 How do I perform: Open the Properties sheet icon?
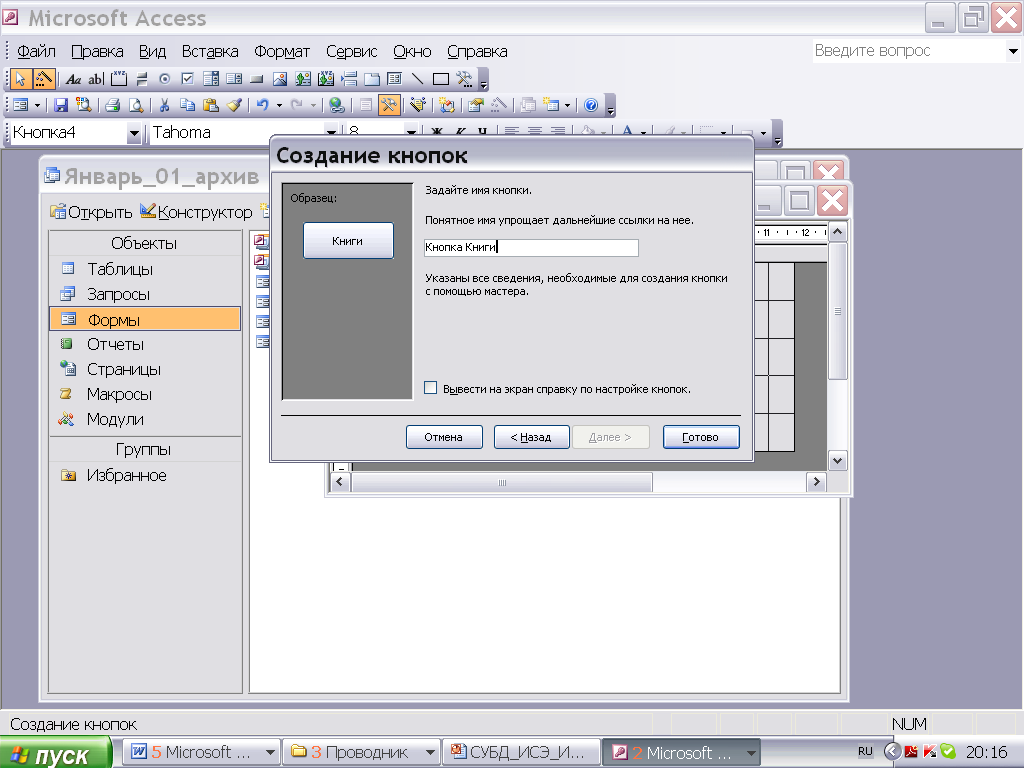475,105
